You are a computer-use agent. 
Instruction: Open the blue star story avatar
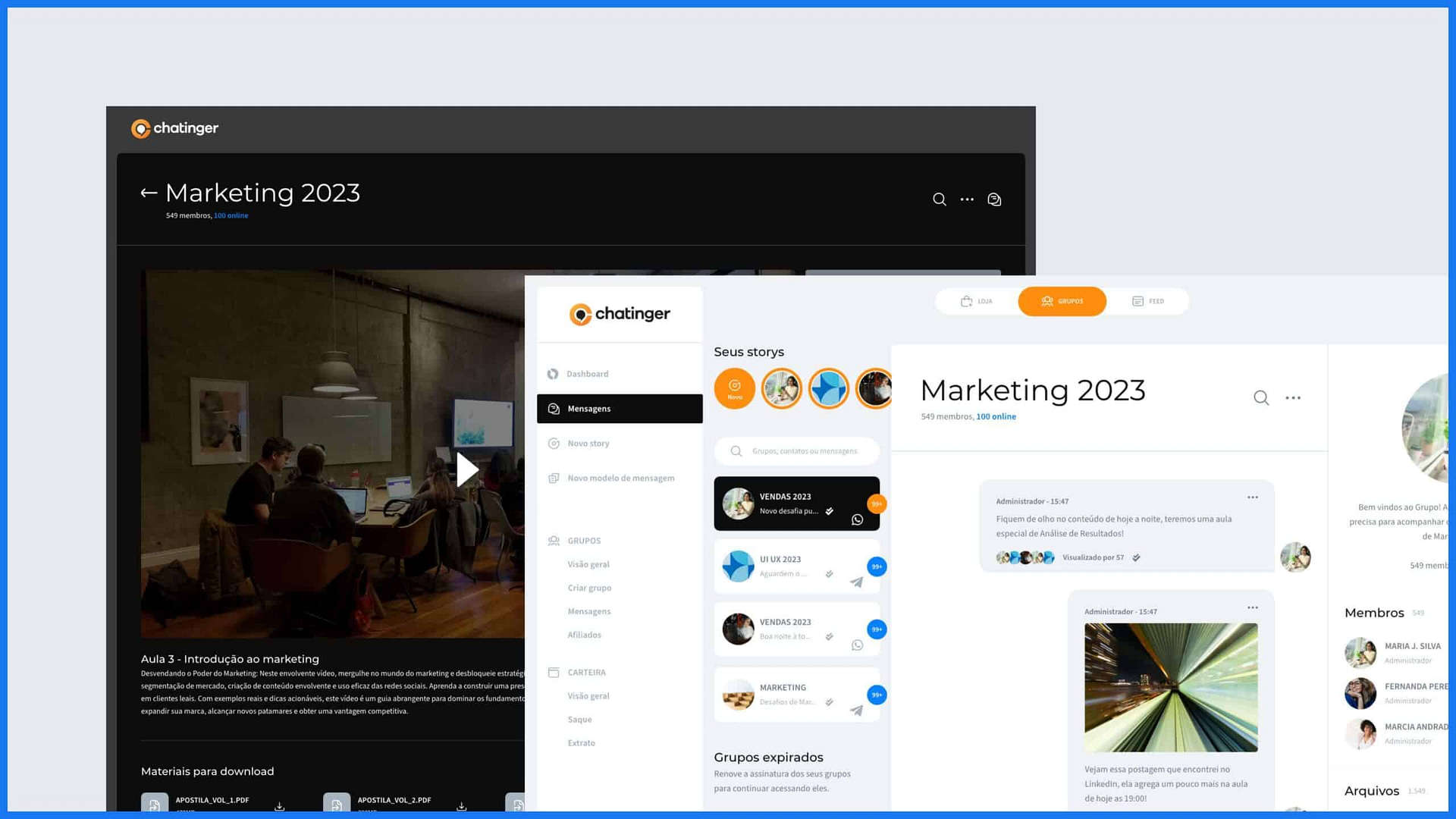click(828, 388)
